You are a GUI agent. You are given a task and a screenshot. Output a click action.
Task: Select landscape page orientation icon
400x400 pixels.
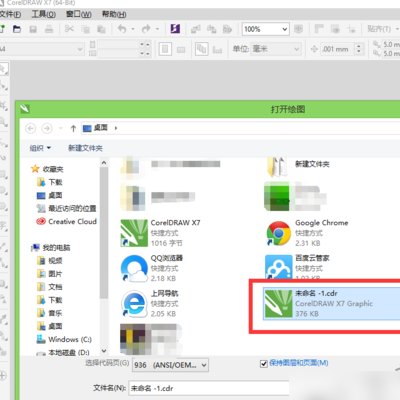(x=181, y=50)
